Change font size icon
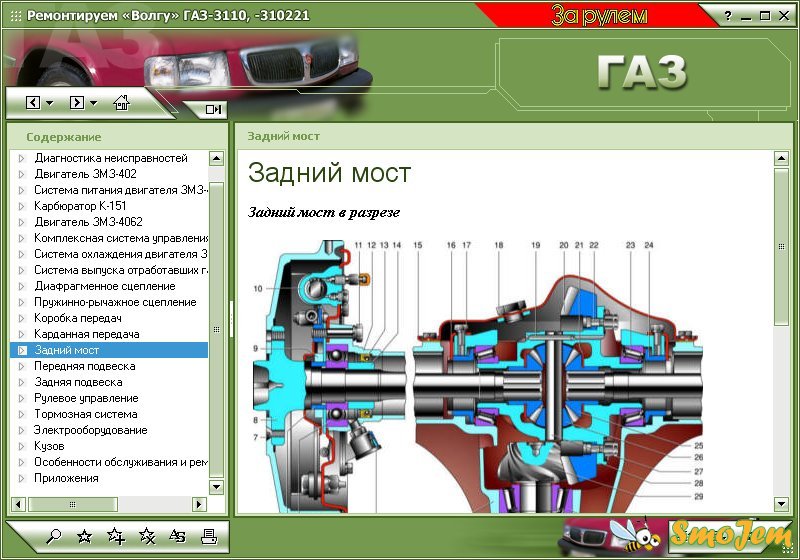This screenshot has height=560, width=800. pyautogui.click(x=178, y=536)
